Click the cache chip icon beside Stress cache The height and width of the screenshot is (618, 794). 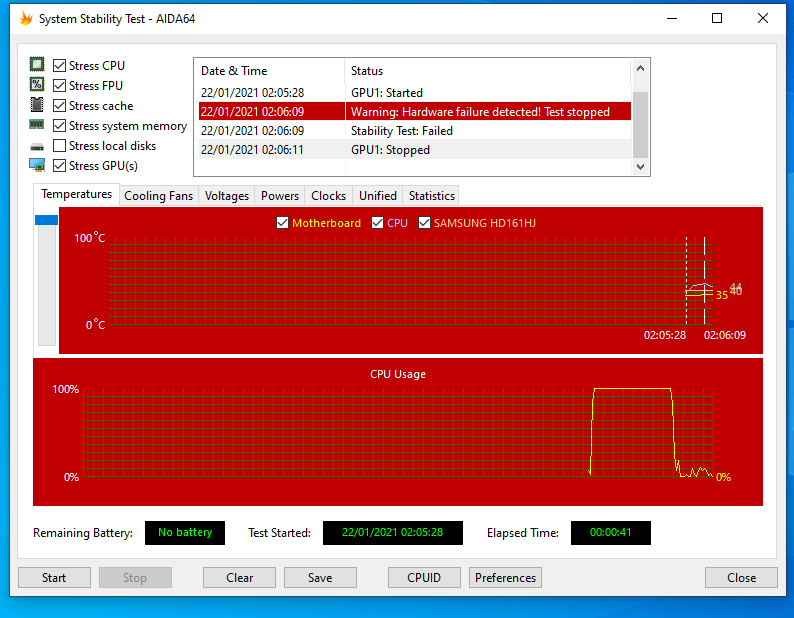pos(36,105)
